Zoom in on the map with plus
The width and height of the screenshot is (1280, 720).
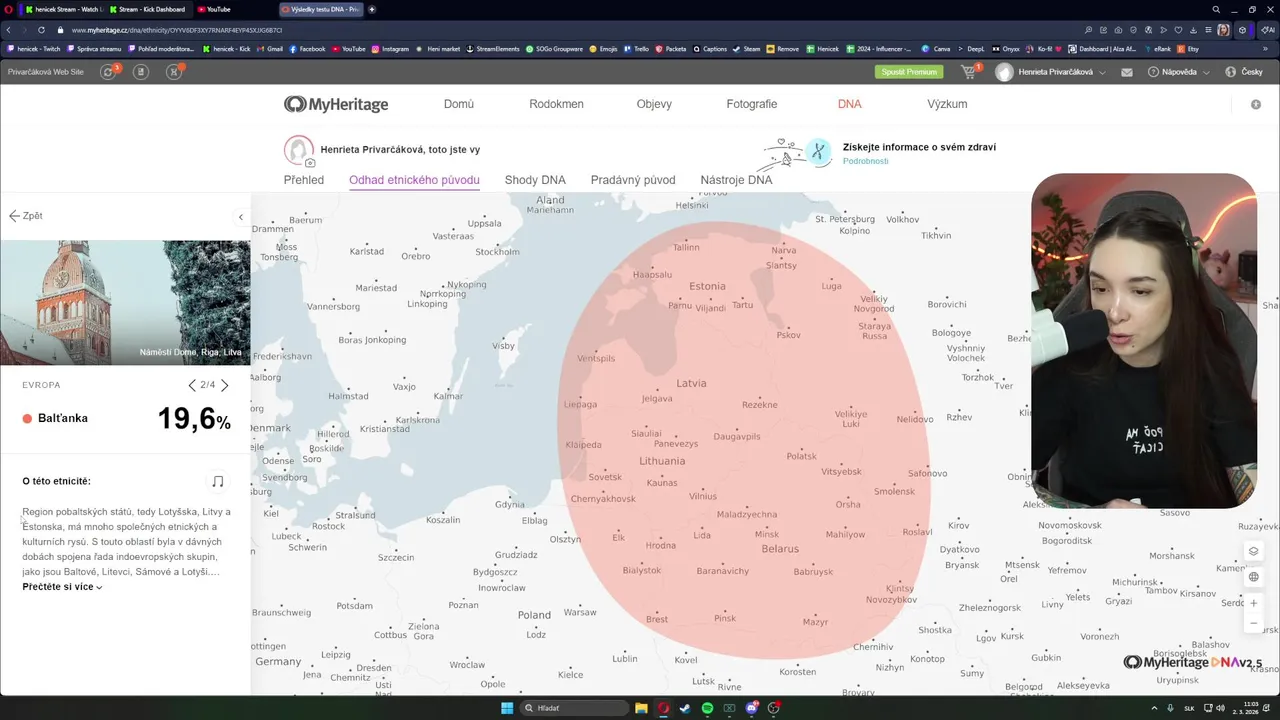tap(1253, 603)
